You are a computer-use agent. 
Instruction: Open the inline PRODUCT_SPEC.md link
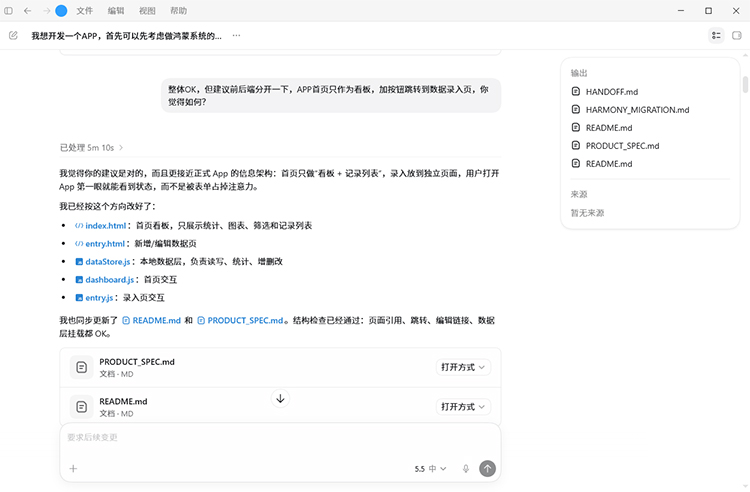pos(240,320)
